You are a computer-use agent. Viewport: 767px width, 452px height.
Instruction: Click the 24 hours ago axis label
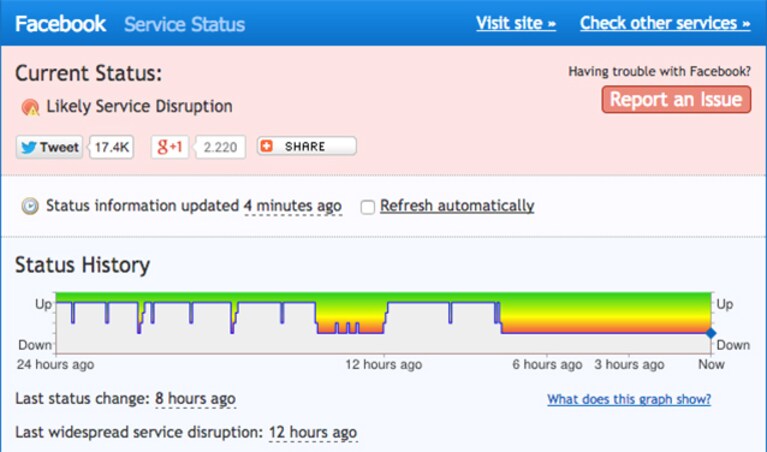tap(55, 364)
